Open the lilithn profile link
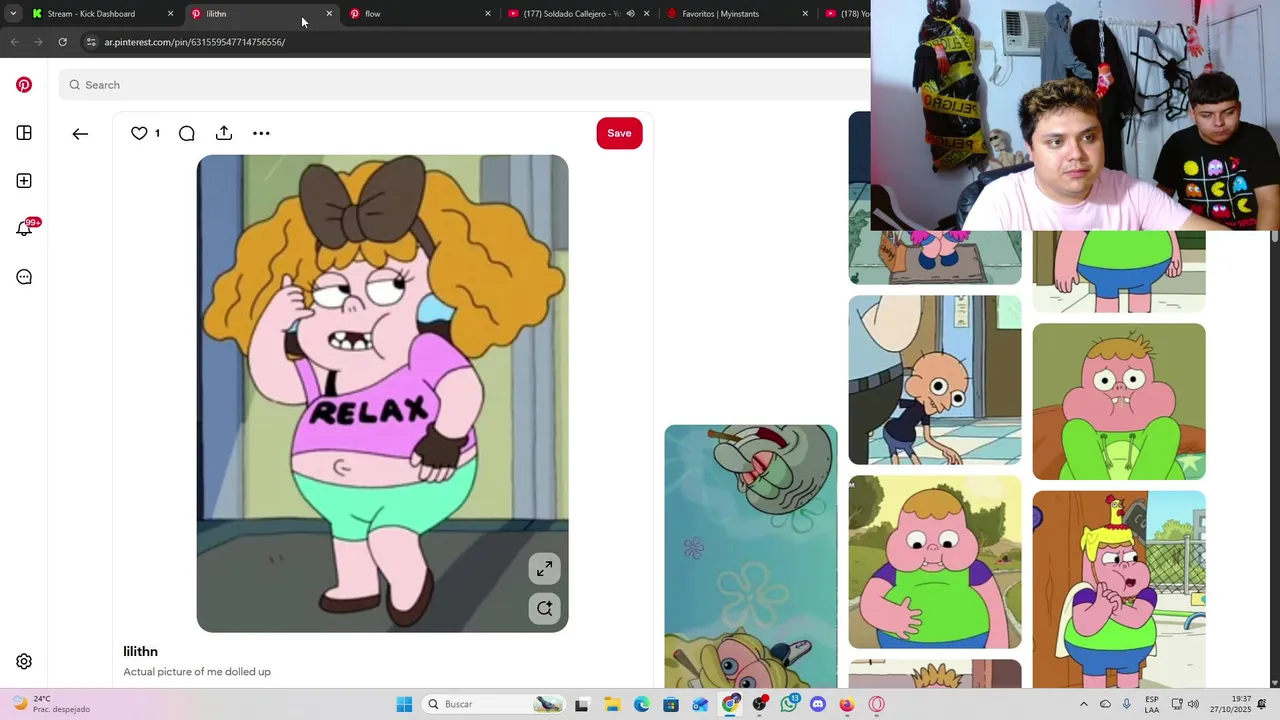Viewport: 1280px width, 720px height. pyautogui.click(x=140, y=651)
